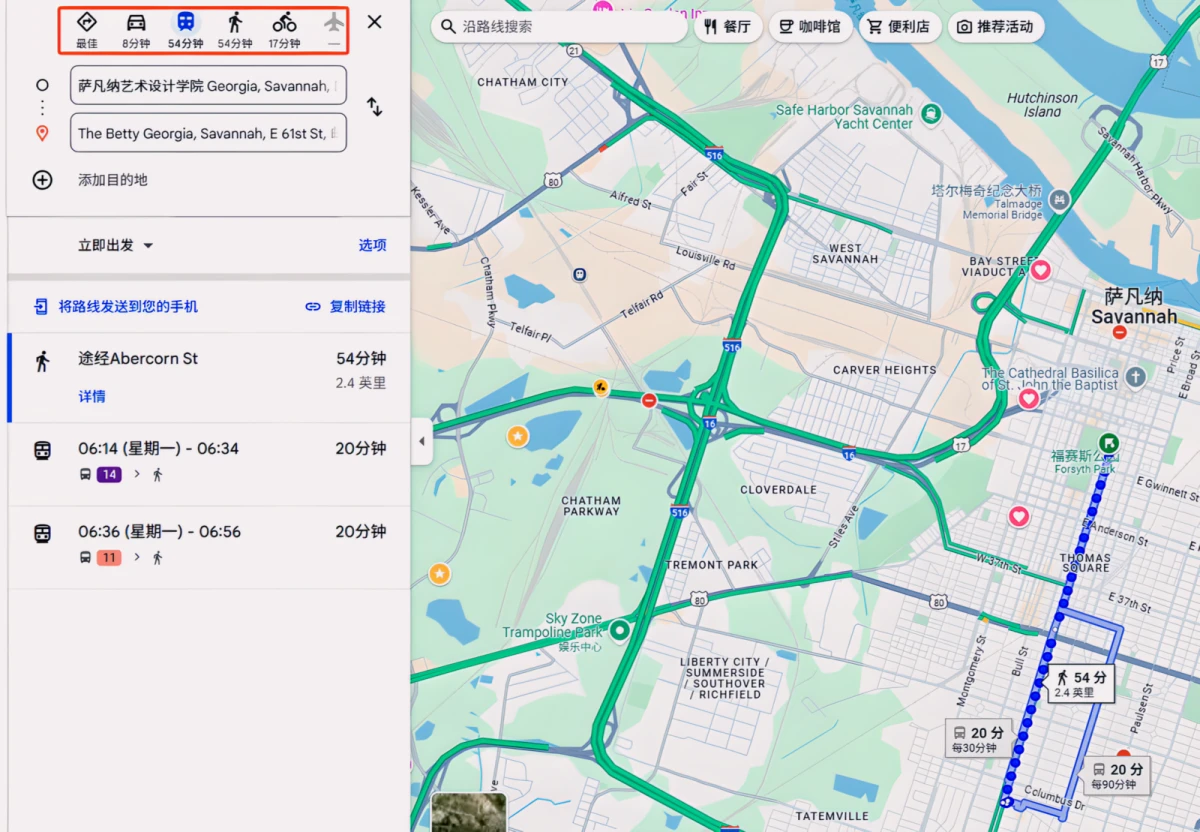Send route to your phone
Viewport: 1200px width, 832px height.
pos(116,307)
